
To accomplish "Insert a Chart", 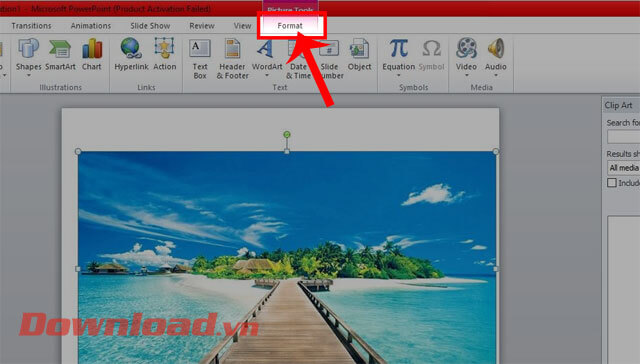I will click(92, 56).
